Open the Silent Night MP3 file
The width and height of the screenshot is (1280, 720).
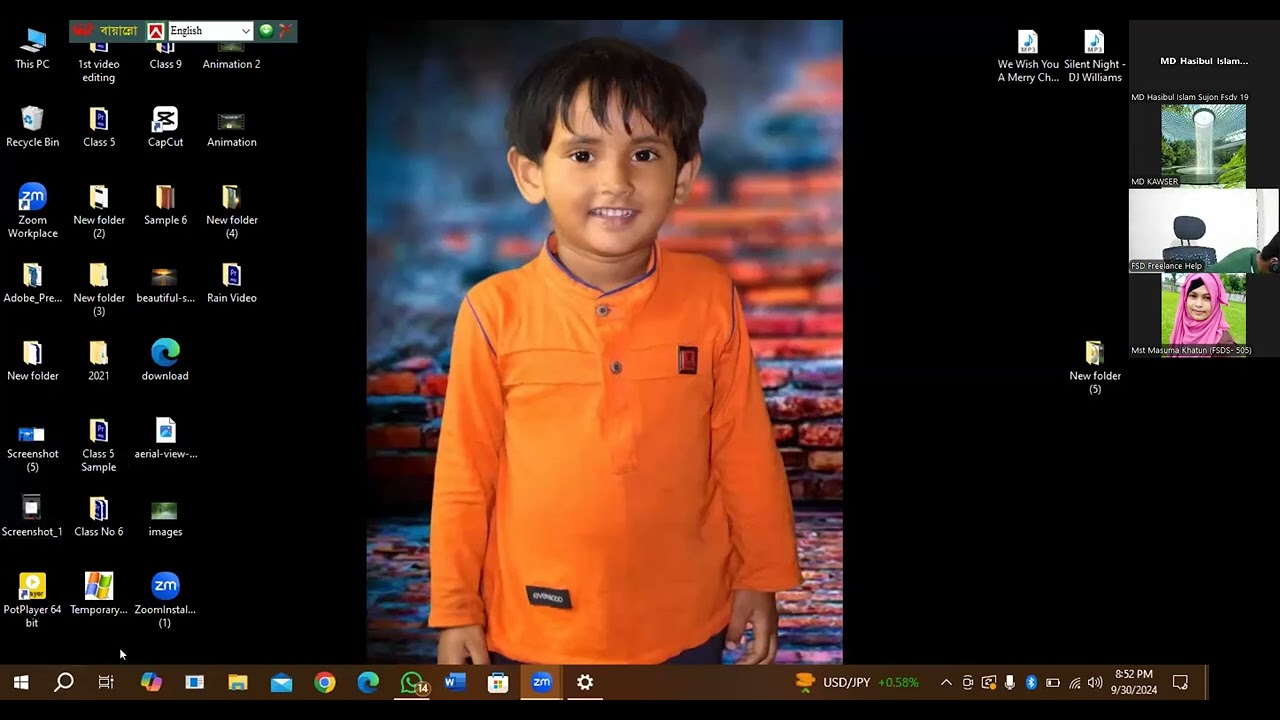point(1094,56)
